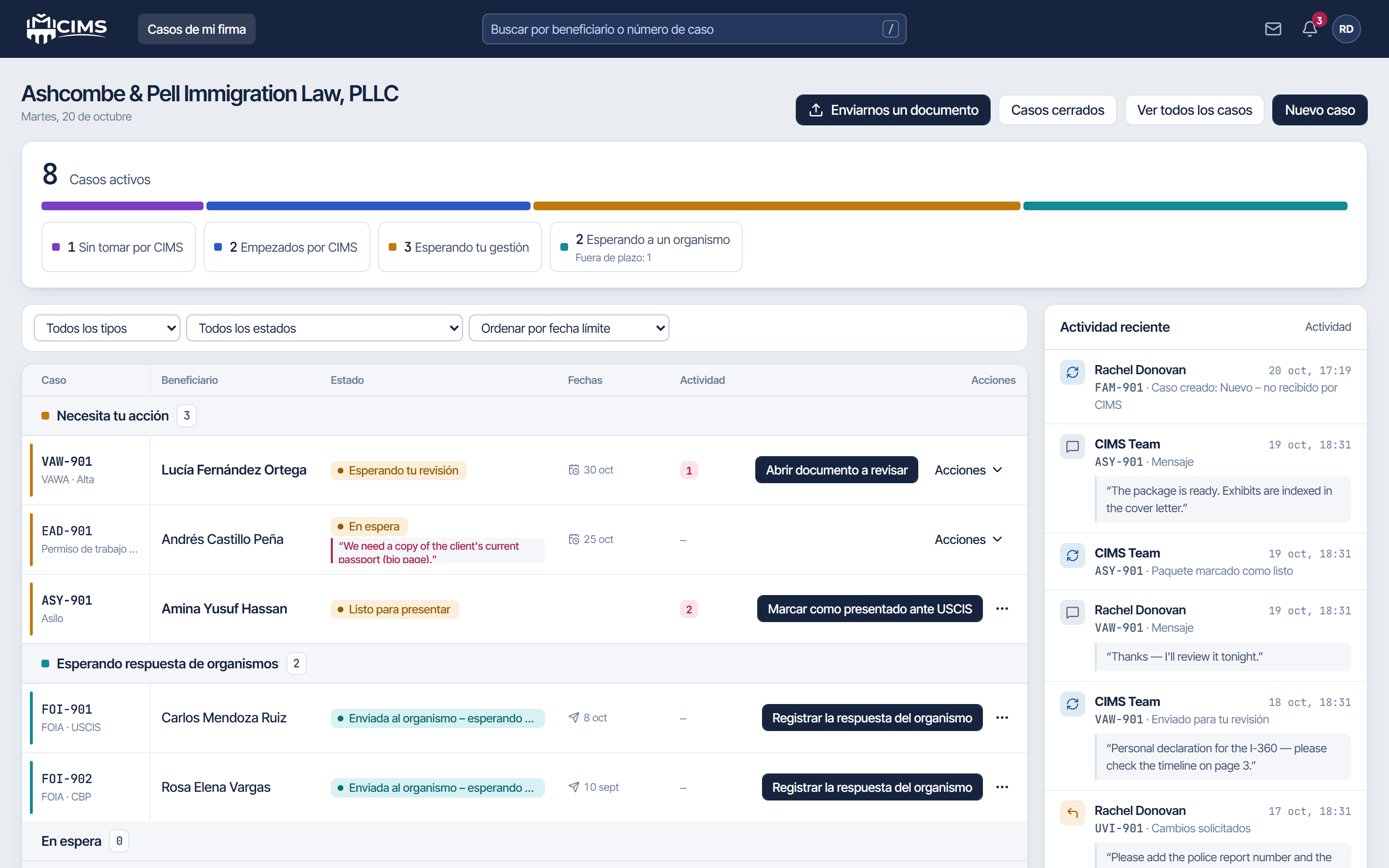Click the calendar icon beside 25 oct

click(x=573, y=539)
